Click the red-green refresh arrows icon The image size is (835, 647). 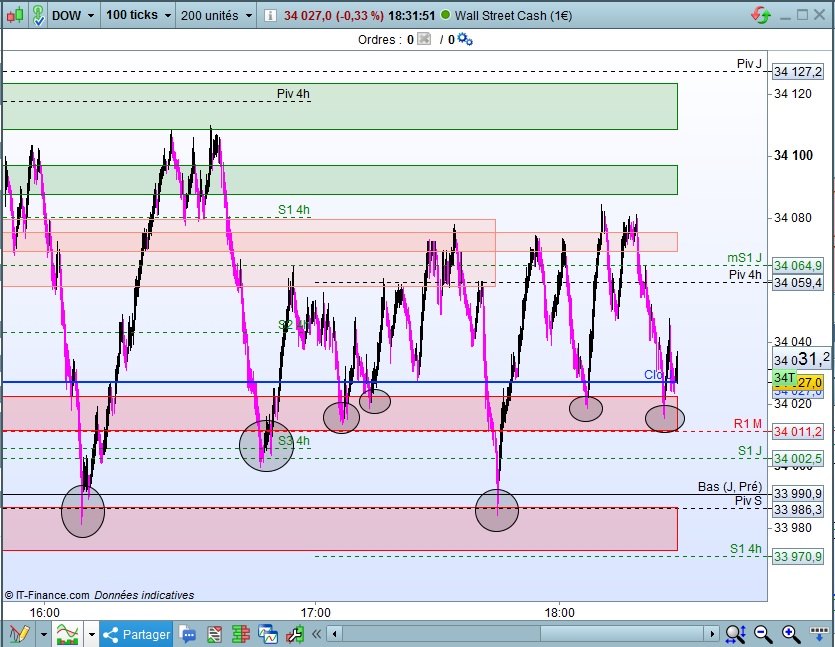(762, 15)
